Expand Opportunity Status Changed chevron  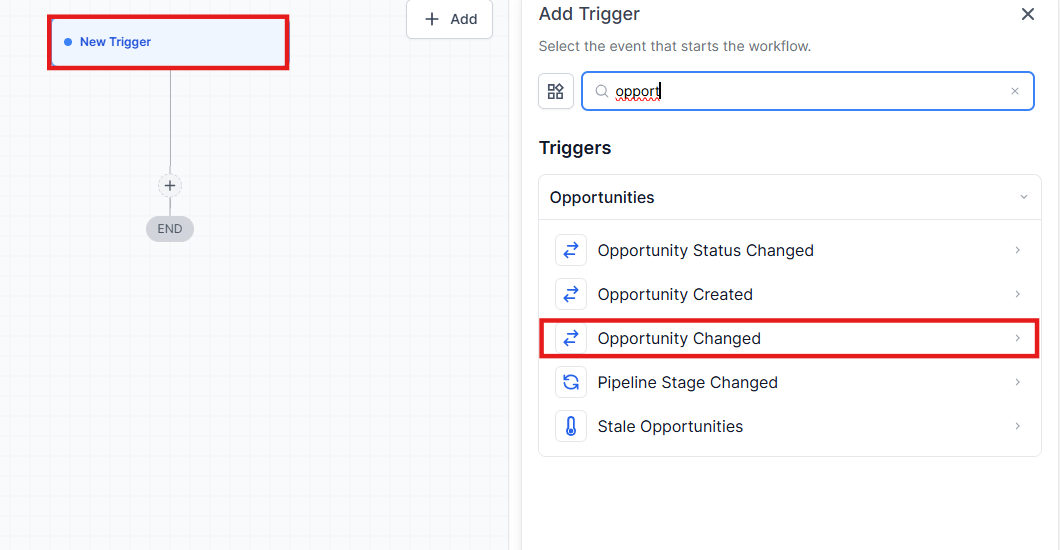tap(1018, 251)
